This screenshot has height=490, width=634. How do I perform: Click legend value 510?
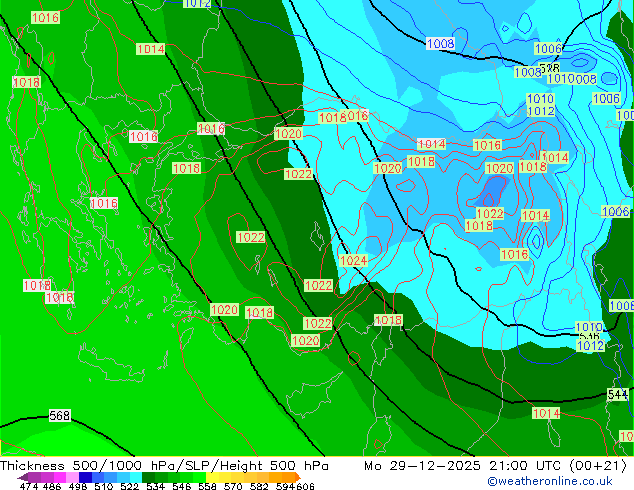point(102,486)
